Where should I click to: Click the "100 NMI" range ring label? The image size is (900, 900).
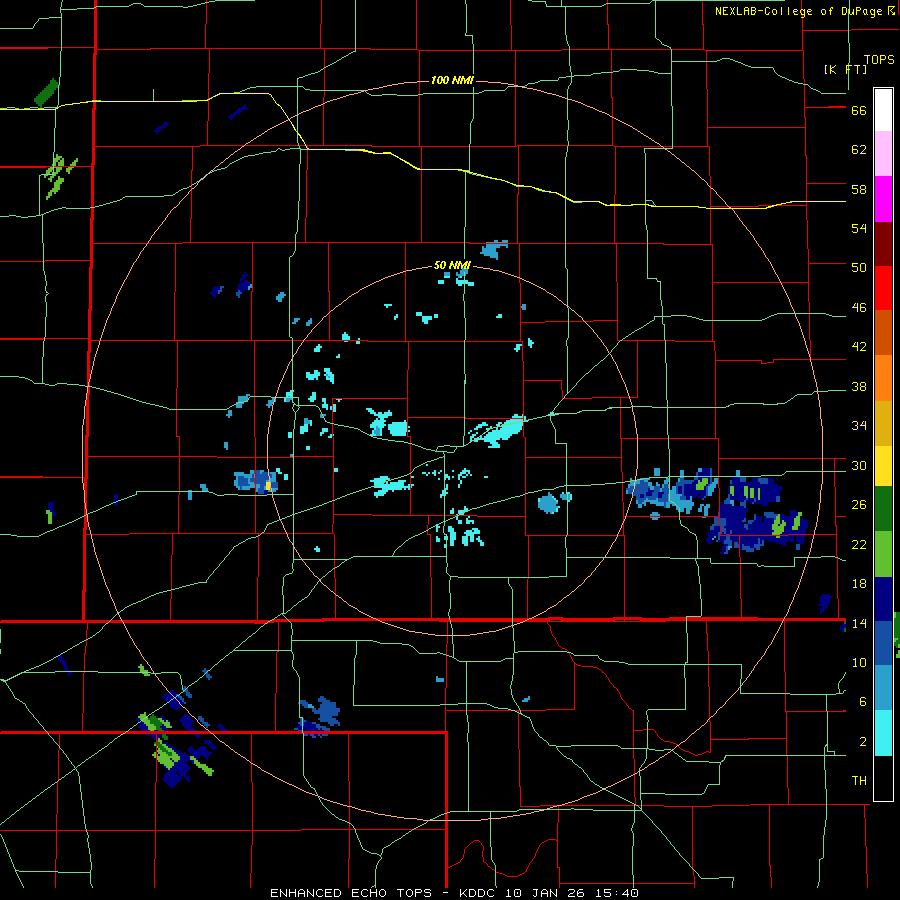coord(452,80)
